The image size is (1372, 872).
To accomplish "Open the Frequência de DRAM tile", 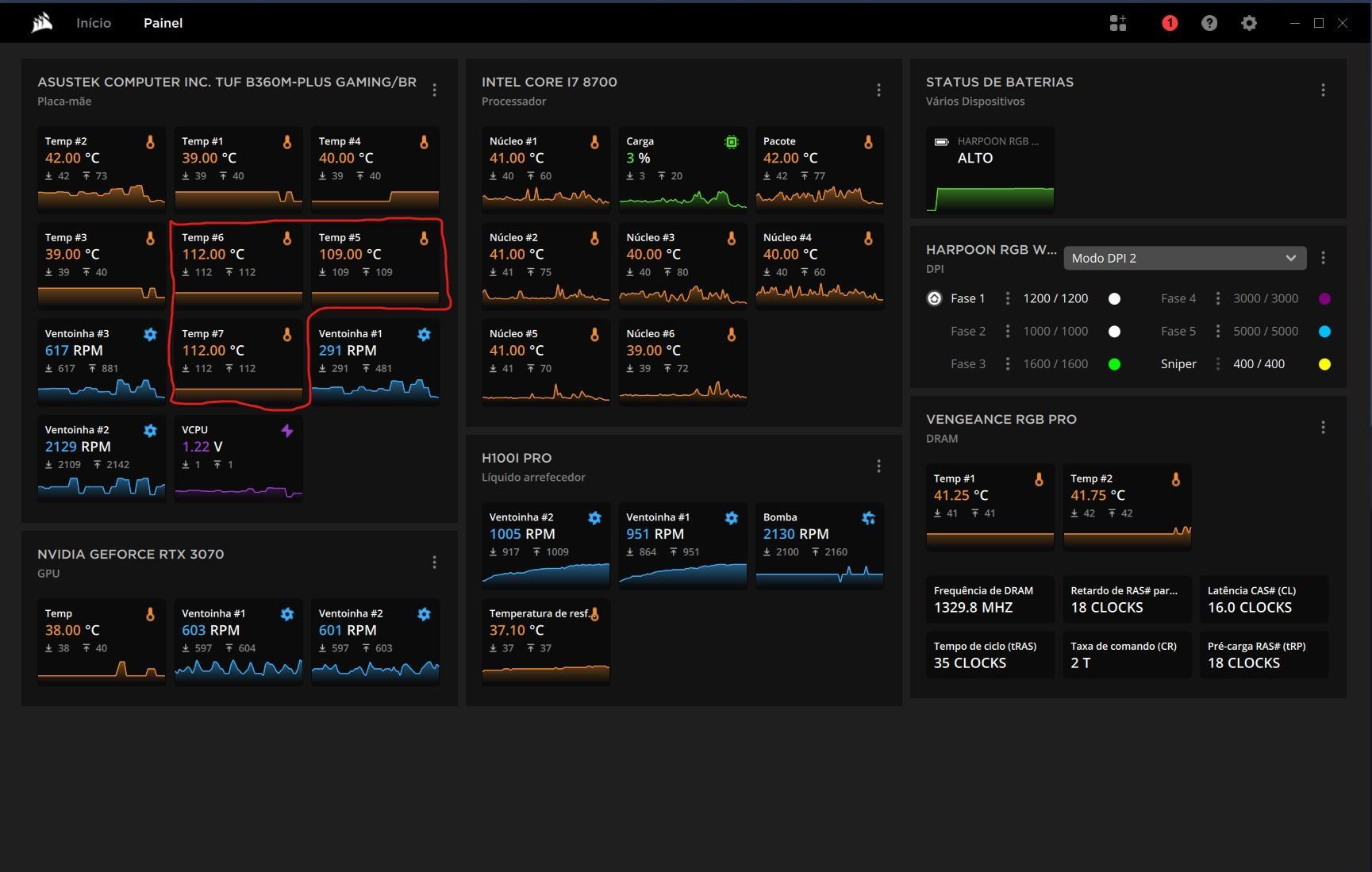I will (x=990, y=599).
